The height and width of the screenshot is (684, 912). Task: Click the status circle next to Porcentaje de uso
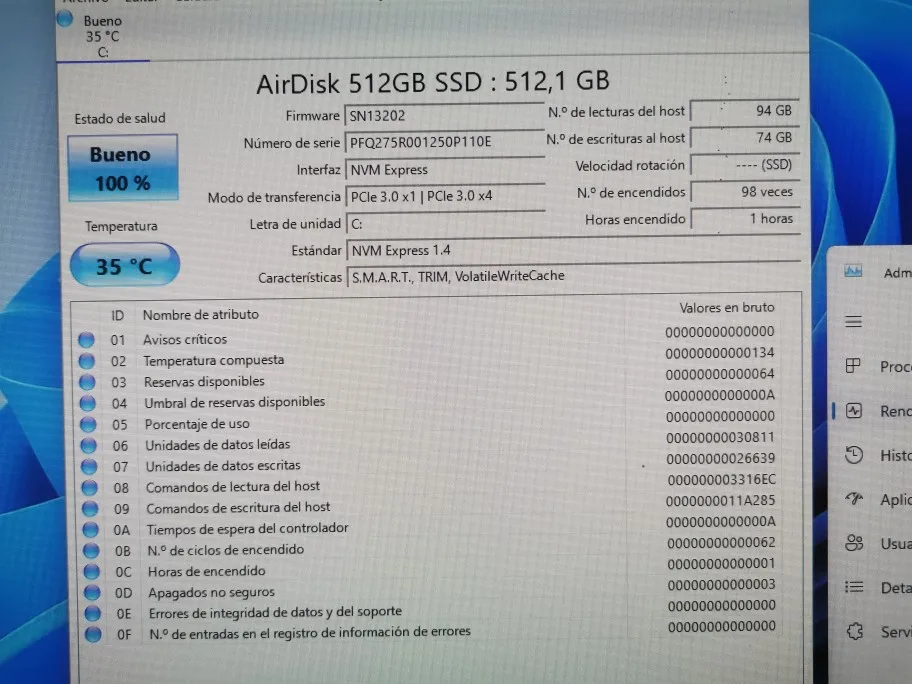click(87, 424)
